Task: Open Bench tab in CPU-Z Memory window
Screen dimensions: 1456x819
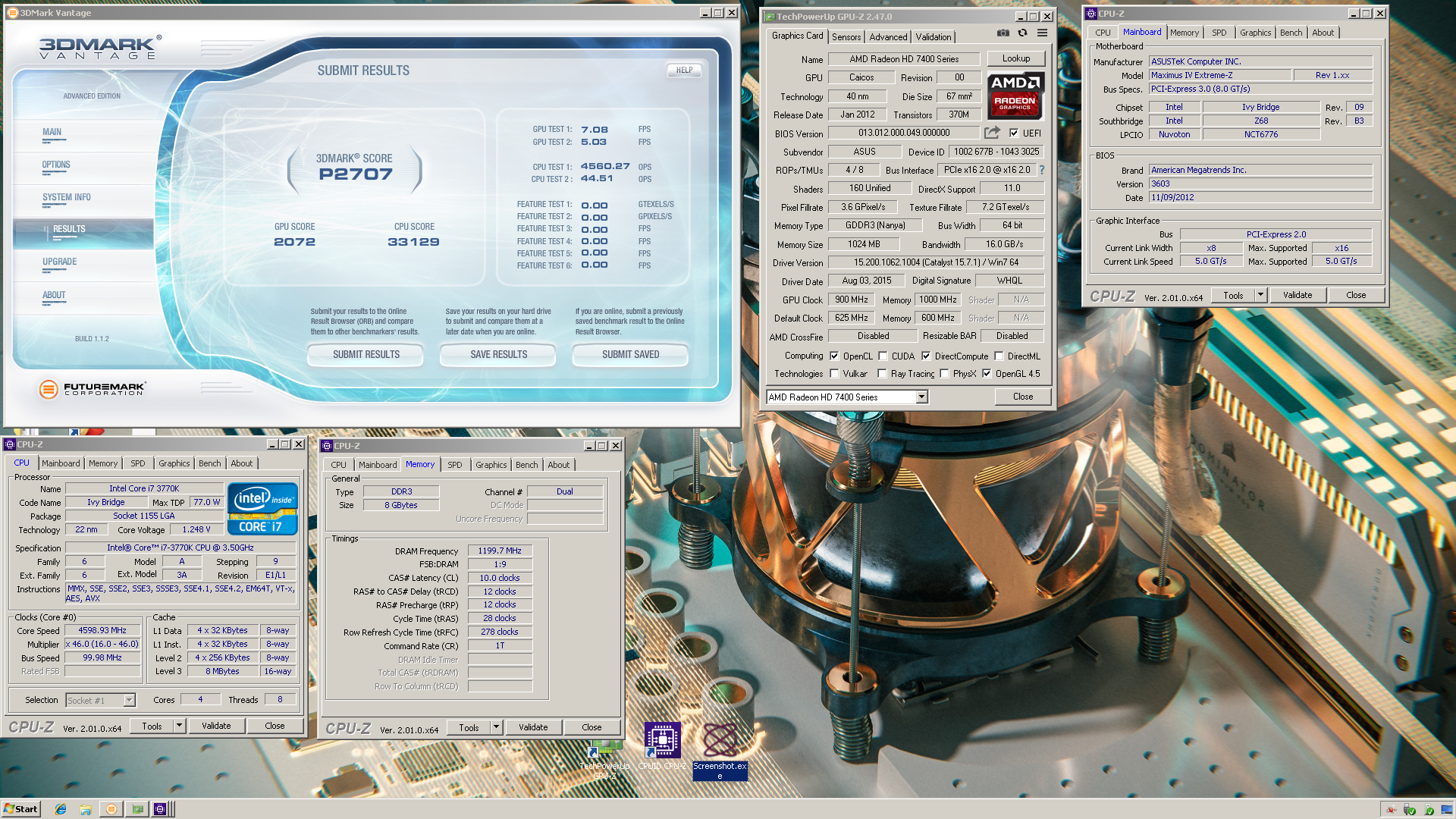Action: pos(526,465)
